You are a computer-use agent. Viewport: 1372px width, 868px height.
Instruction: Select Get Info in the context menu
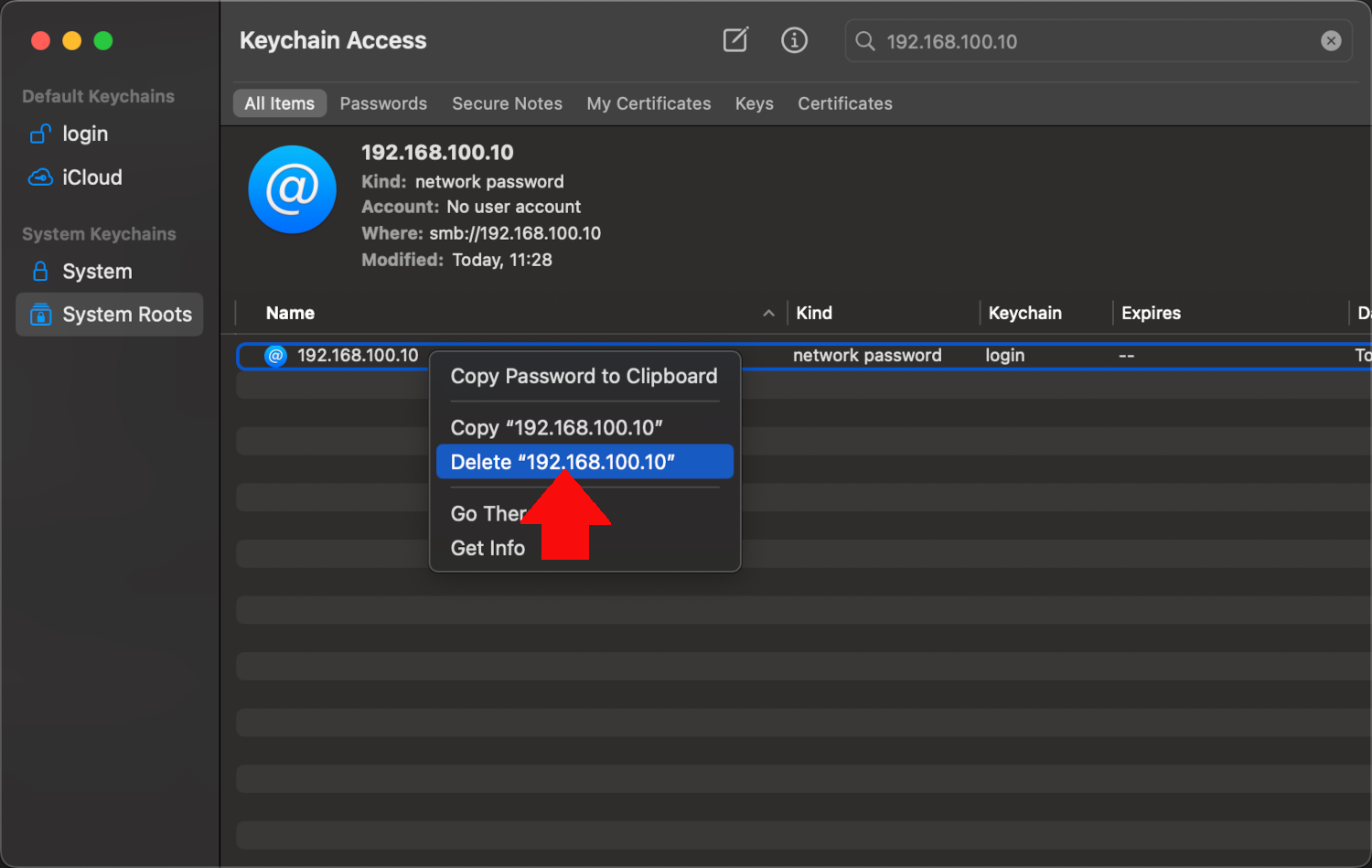(x=488, y=549)
